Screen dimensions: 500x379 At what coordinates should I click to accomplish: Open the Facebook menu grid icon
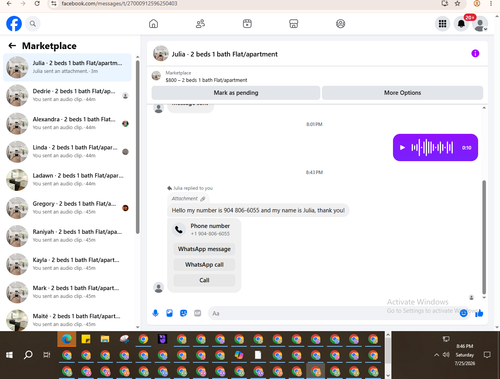pyautogui.click(x=442, y=24)
